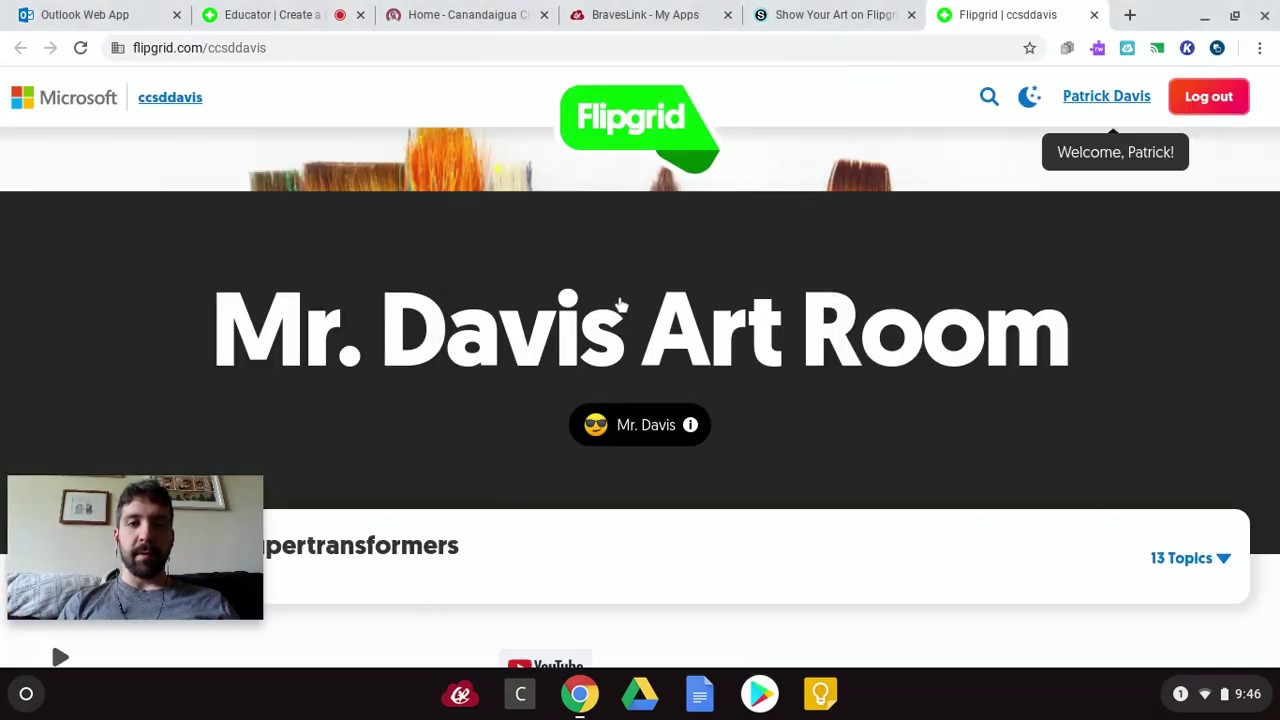Open Google Drive from the shelf
This screenshot has height=720, width=1280.
[640, 694]
